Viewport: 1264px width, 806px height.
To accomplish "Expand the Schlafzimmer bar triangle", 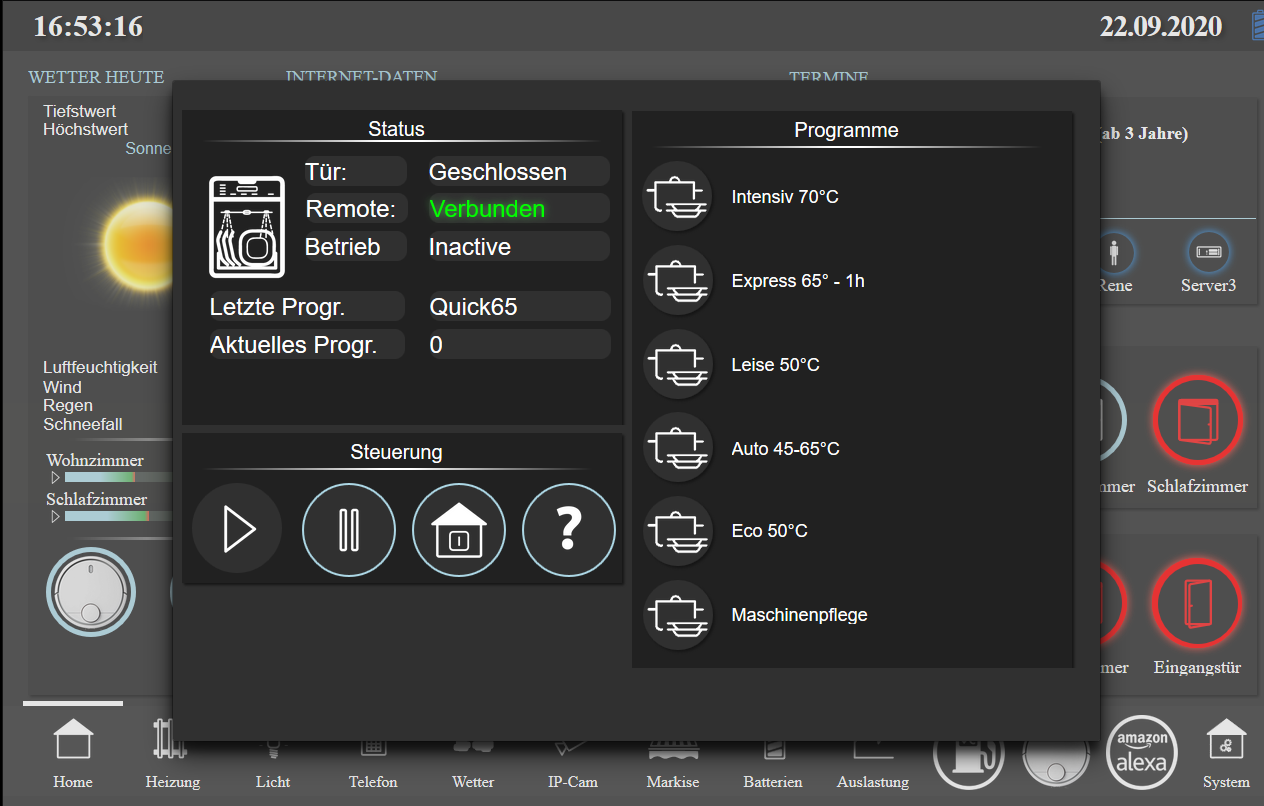I will pyautogui.click(x=57, y=517).
